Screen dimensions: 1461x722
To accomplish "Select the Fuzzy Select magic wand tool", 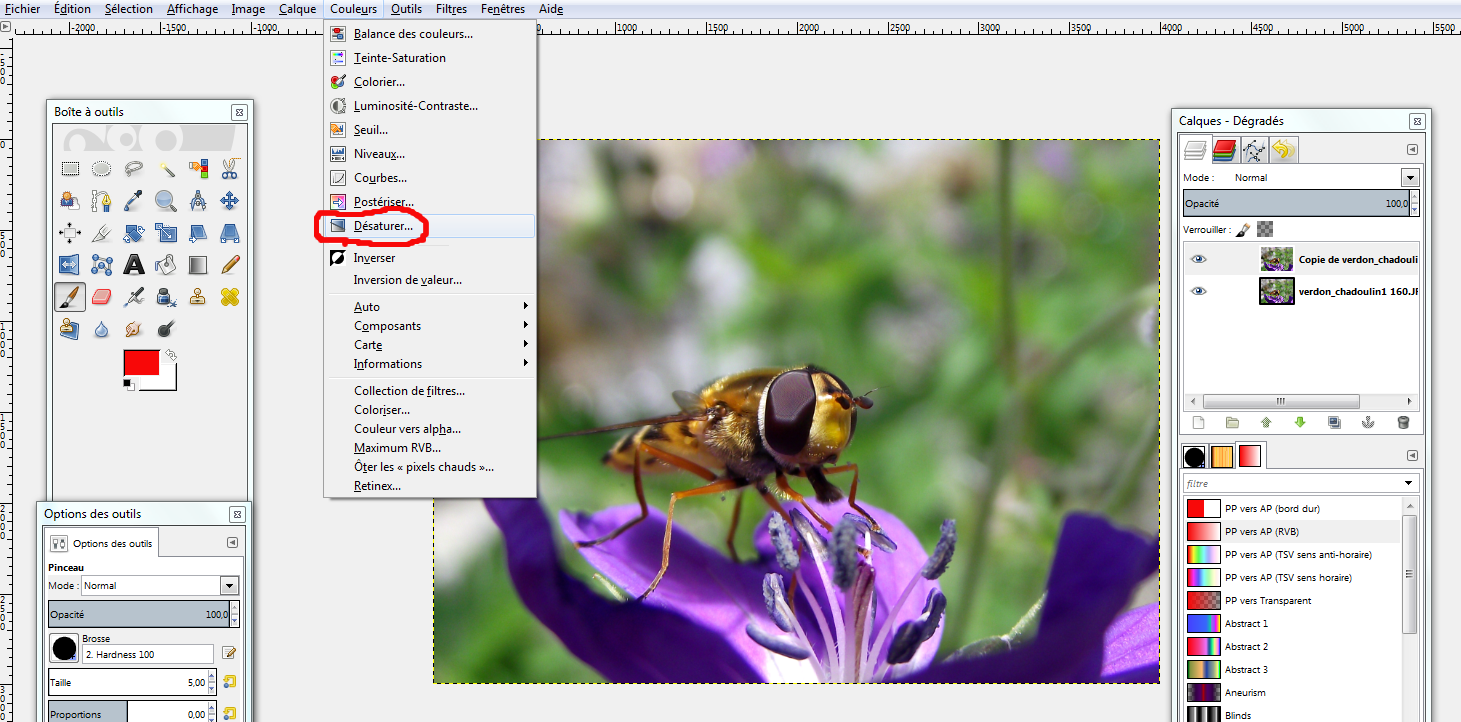I will click(166, 169).
